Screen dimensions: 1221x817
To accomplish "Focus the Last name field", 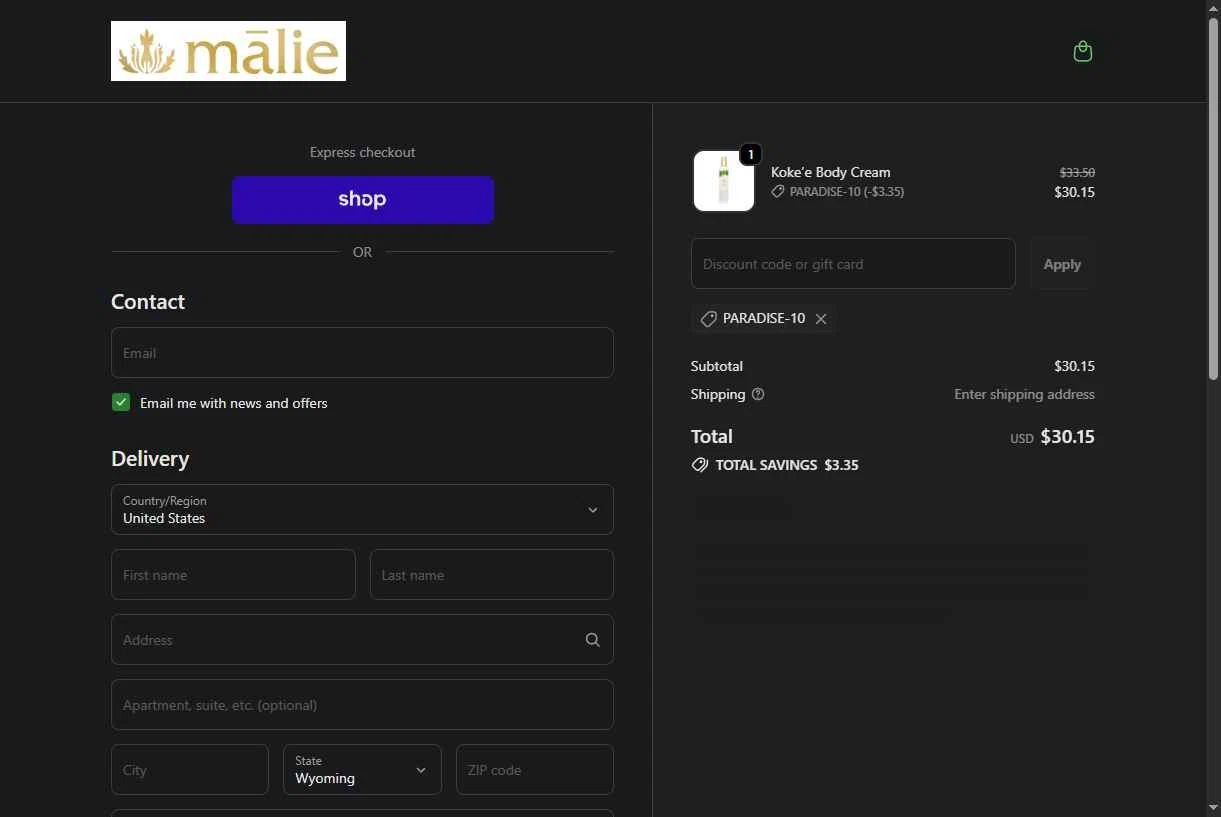I will pyautogui.click(x=492, y=575).
